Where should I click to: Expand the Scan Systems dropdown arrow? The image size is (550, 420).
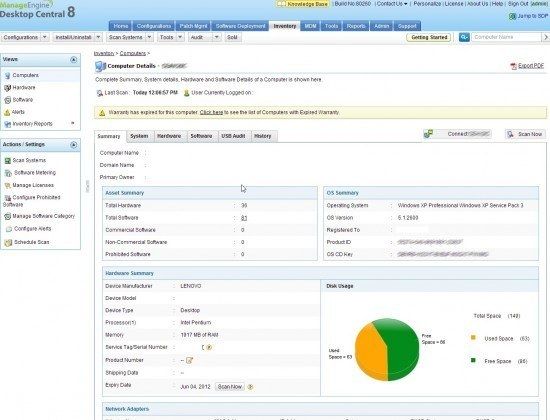click(149, 37)
